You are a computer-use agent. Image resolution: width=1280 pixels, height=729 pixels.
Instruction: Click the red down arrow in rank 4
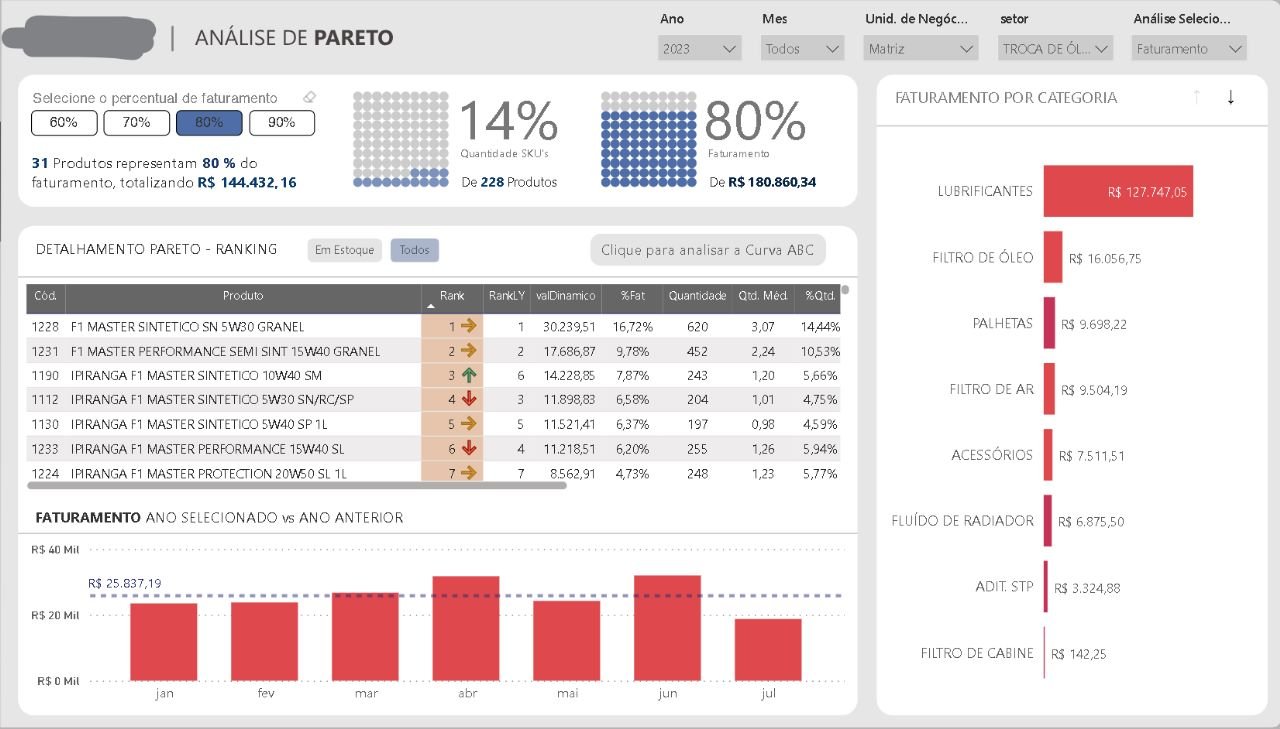point(468,399)
